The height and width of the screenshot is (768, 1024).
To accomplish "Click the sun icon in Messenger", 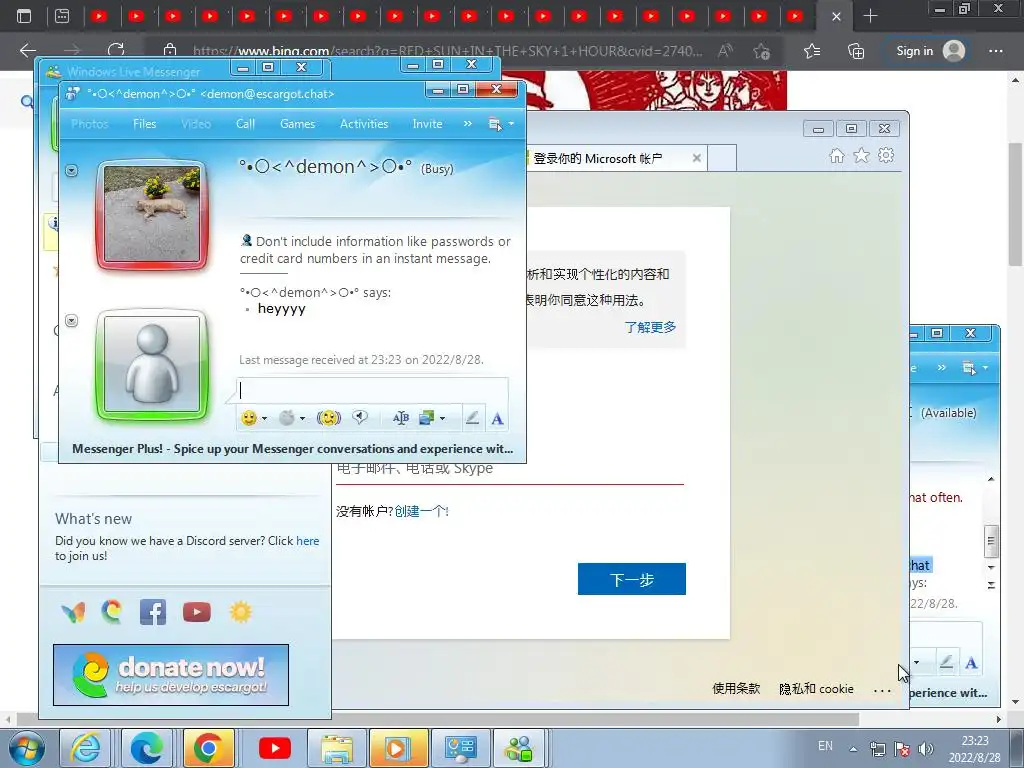I will (x=240, y=612).
